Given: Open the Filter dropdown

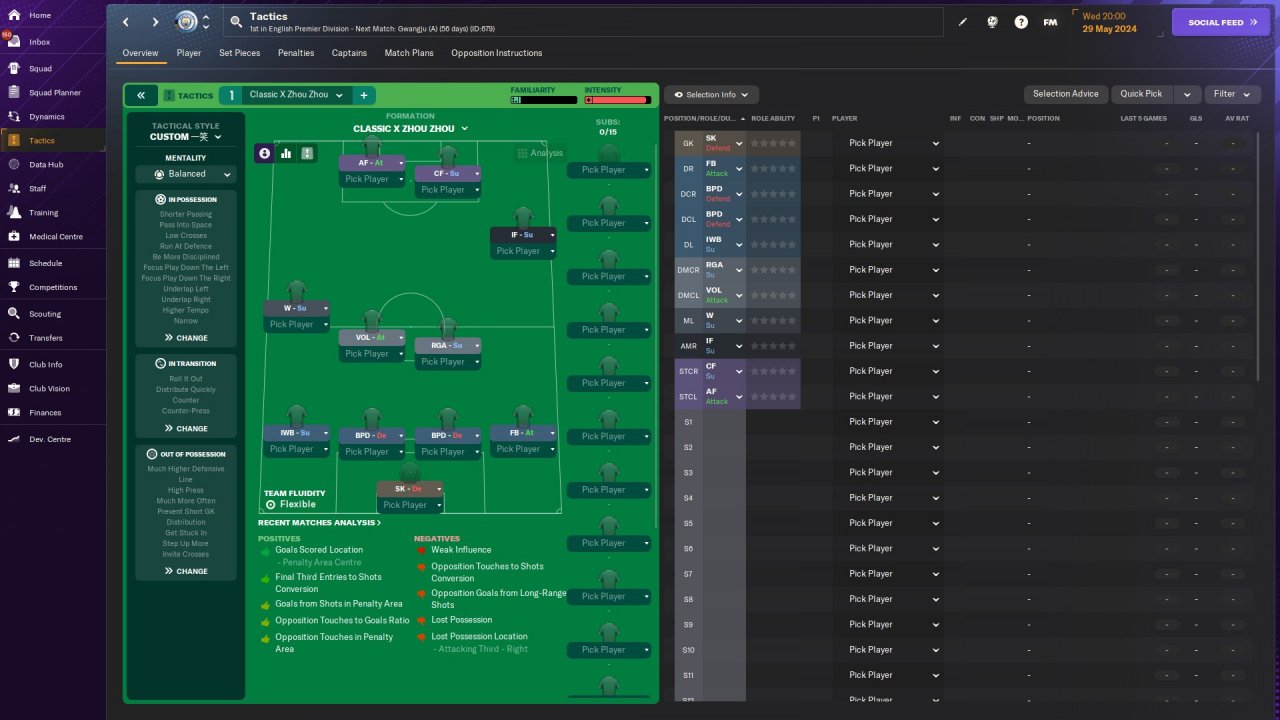Looking at the screenshot, I should (x=1232, y=94).
